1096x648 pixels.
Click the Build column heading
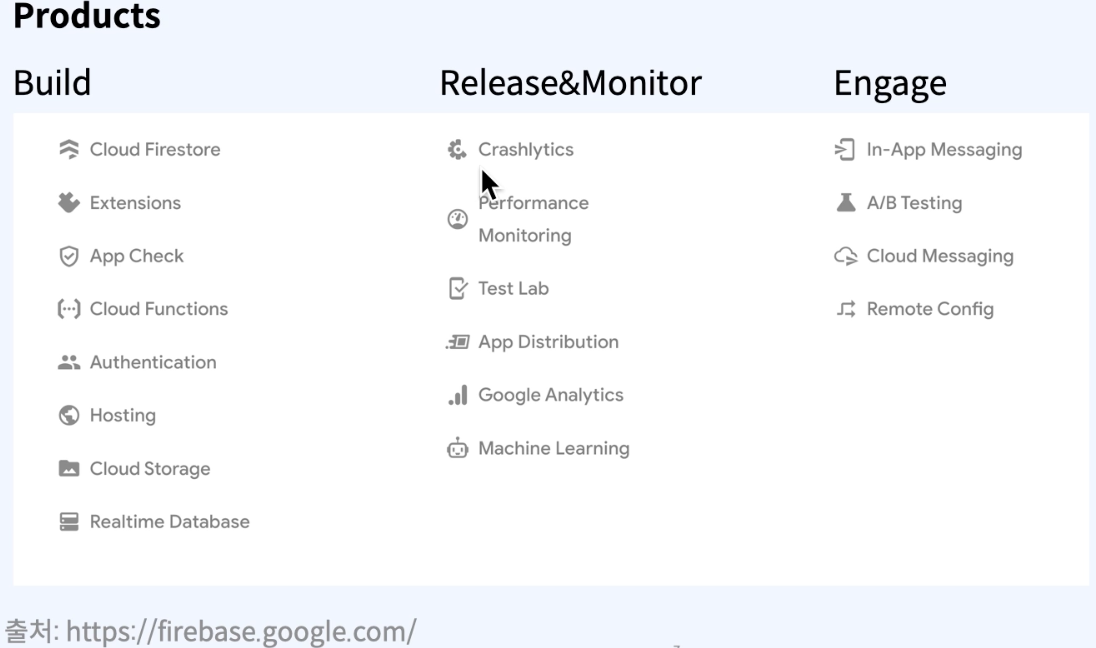(x=52, y=82)
